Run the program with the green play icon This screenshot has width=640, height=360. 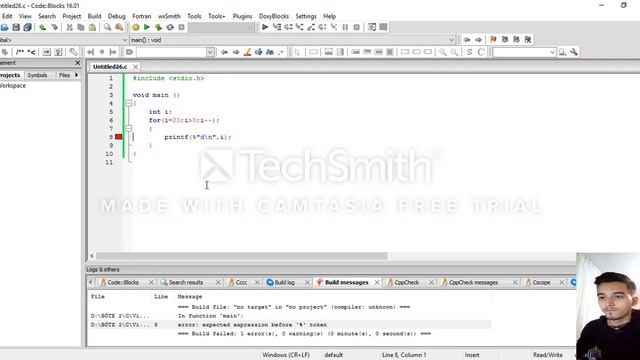pyautogui.click(x=147, y=27)
